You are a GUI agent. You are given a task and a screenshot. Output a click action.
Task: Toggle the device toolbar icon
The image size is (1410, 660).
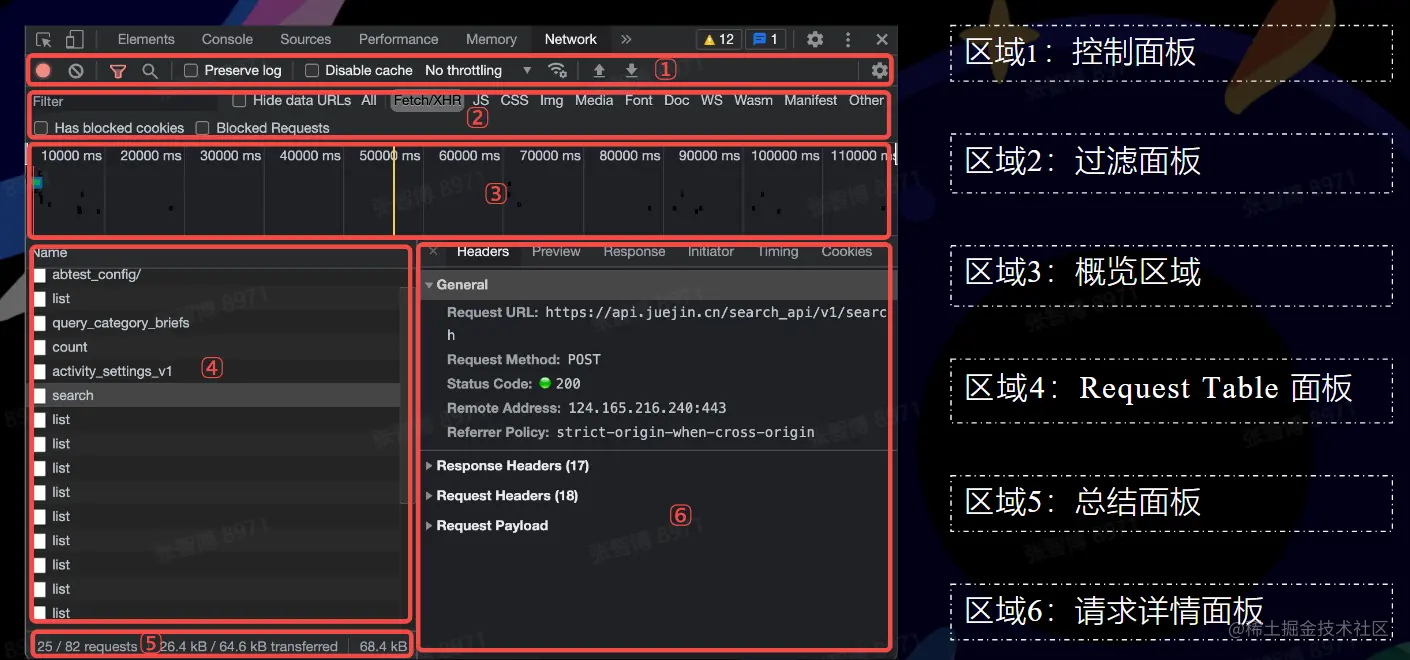74,39
